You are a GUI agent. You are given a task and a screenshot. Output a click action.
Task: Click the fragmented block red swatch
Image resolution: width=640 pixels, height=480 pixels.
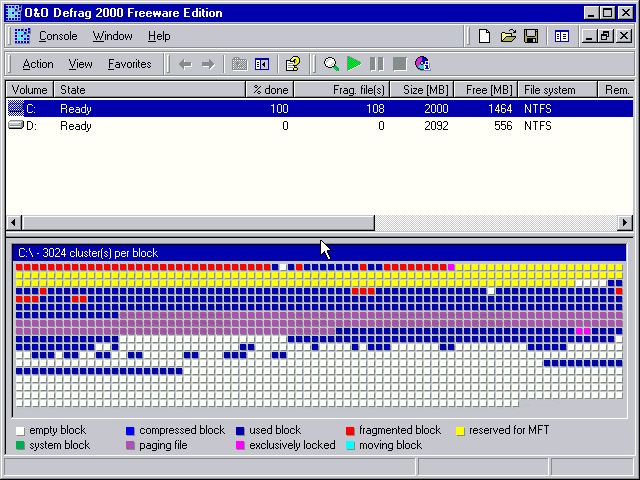click(x=350, y=431)
